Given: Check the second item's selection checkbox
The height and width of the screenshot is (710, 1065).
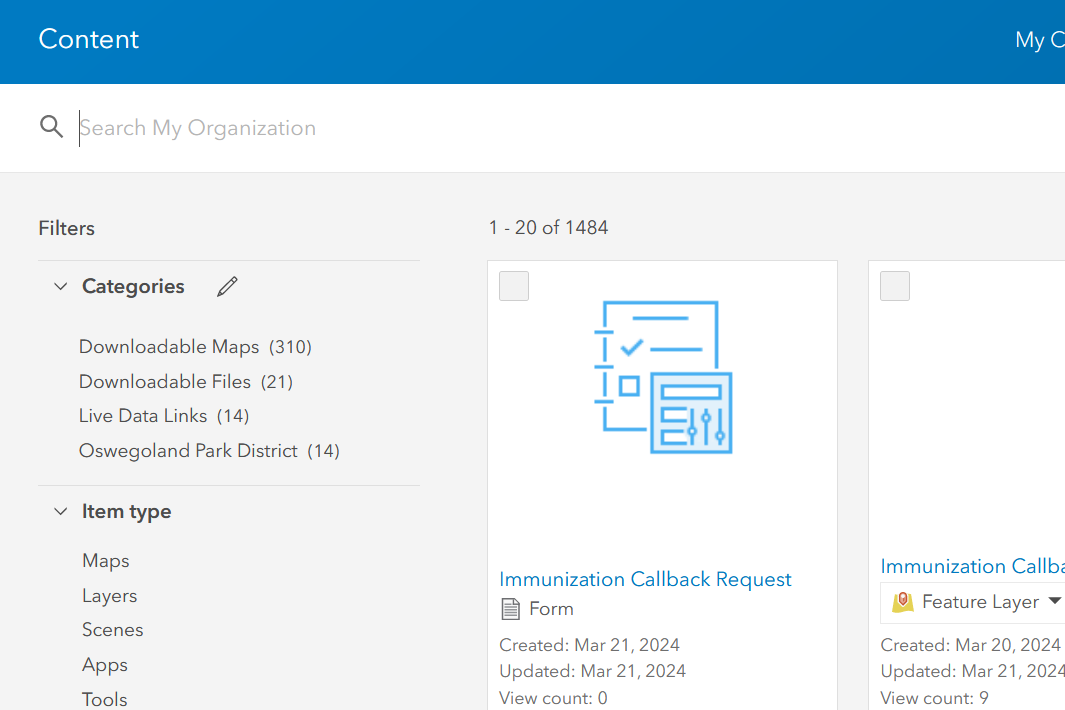Looking at the screenshot, I should [x=894, y=286].
